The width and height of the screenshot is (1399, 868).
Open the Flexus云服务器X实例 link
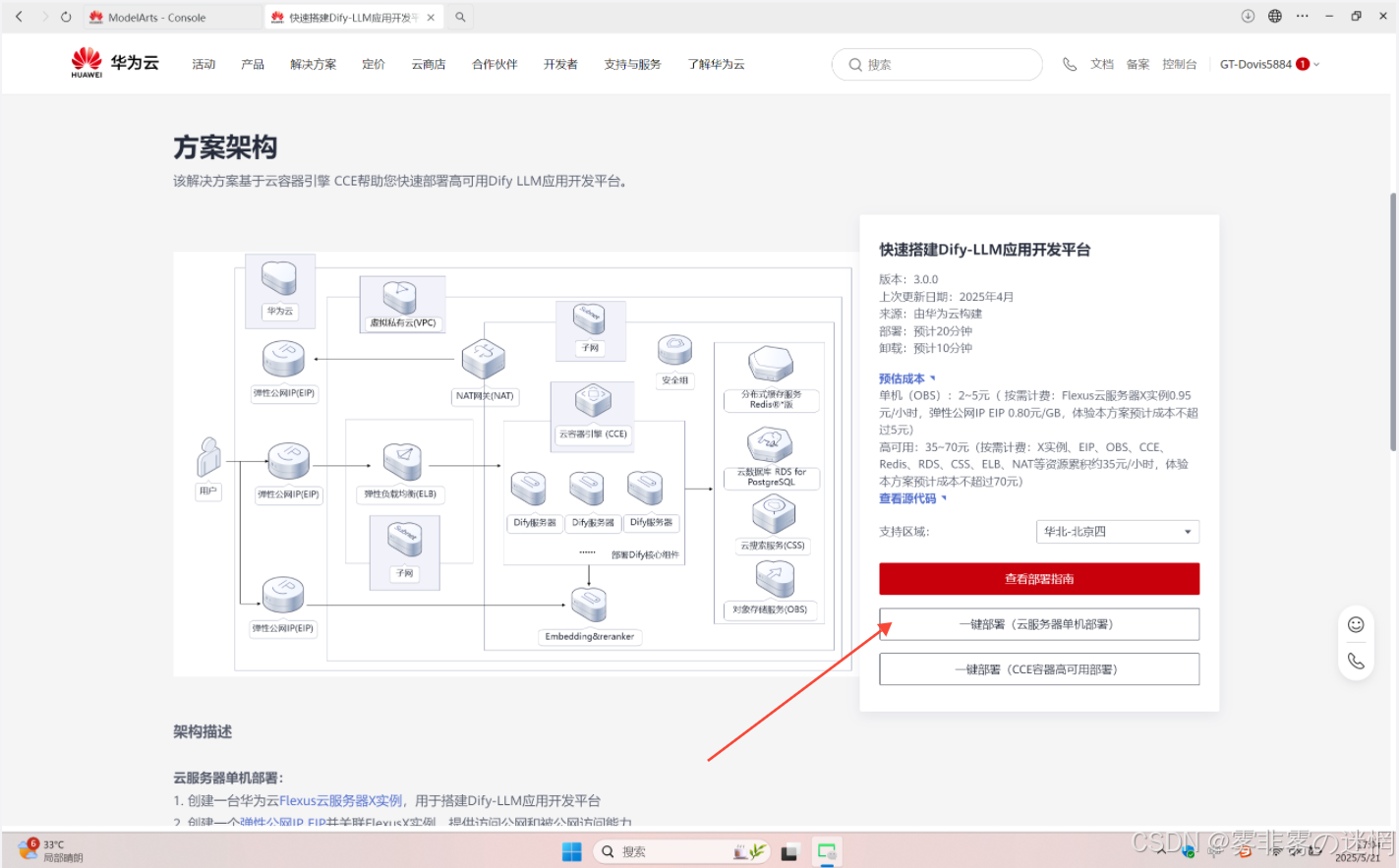tap(340, 800)
